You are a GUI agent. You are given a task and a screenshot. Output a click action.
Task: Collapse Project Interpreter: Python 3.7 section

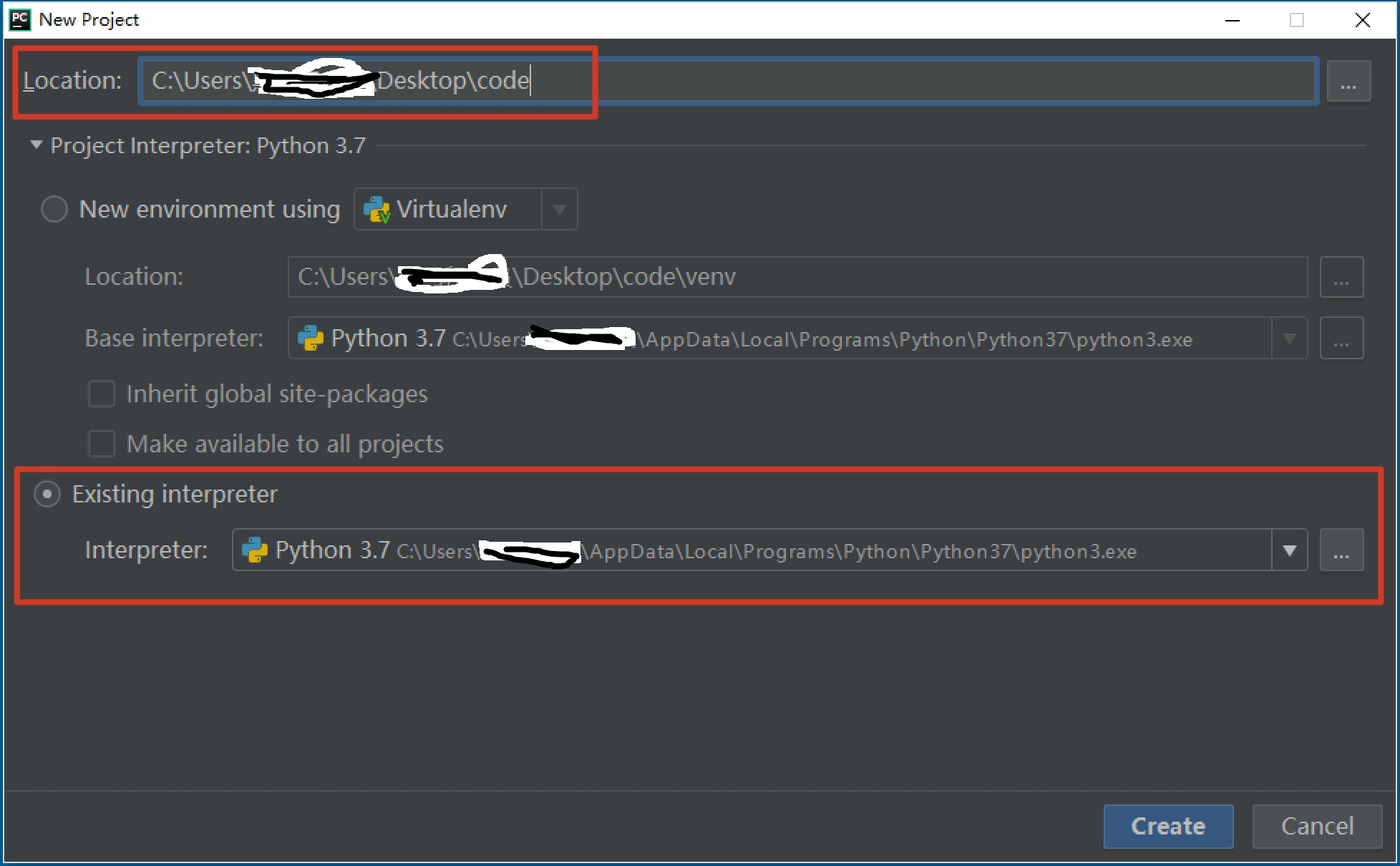[x=36, y=145]
